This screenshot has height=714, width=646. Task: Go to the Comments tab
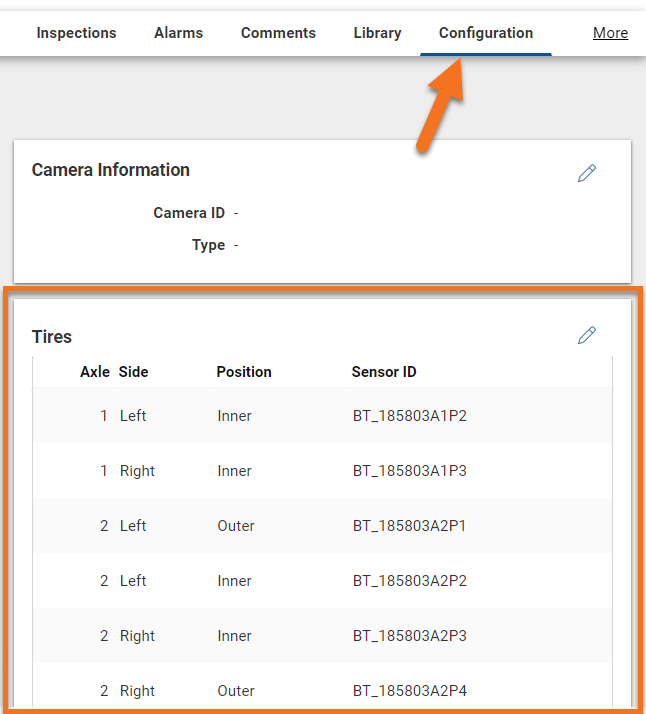(x=278, y=33)
